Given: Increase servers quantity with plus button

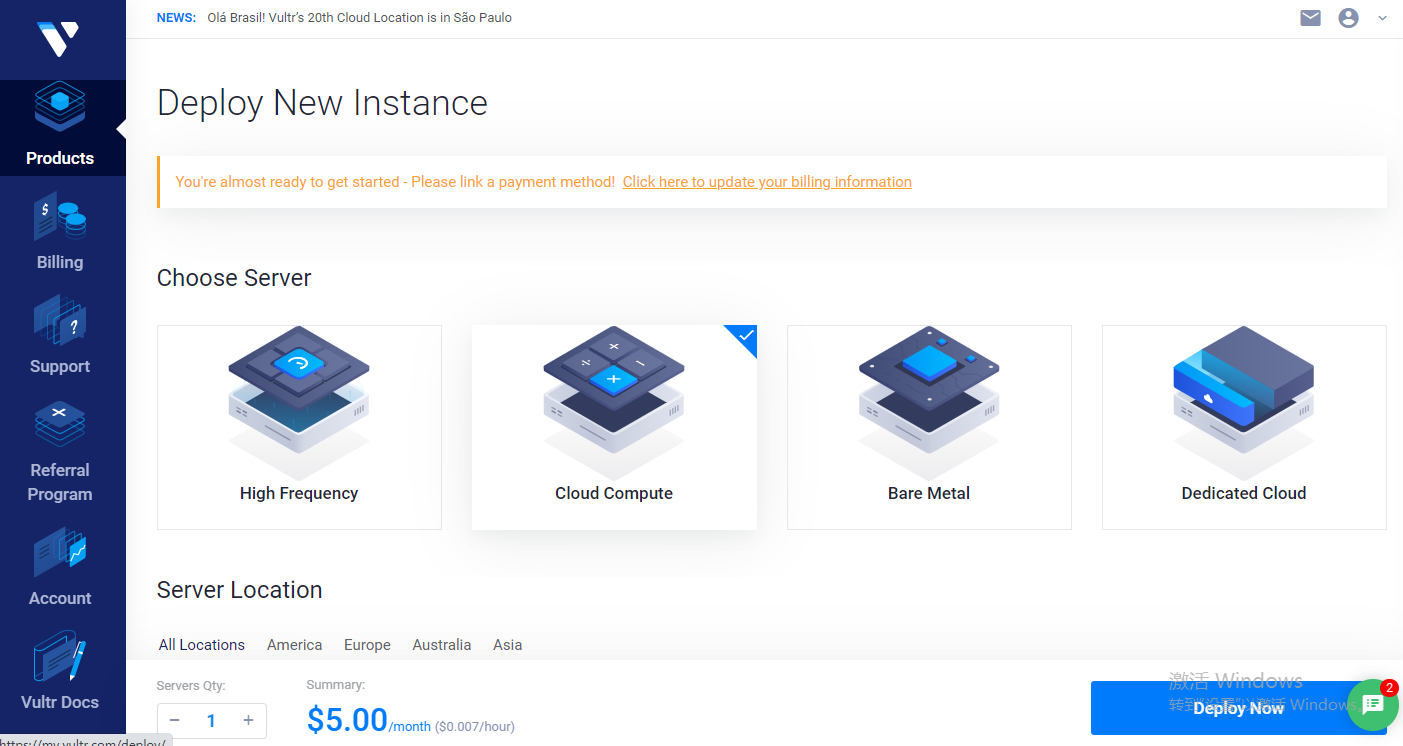Looking at the screenshot, I should click(249, 721).
